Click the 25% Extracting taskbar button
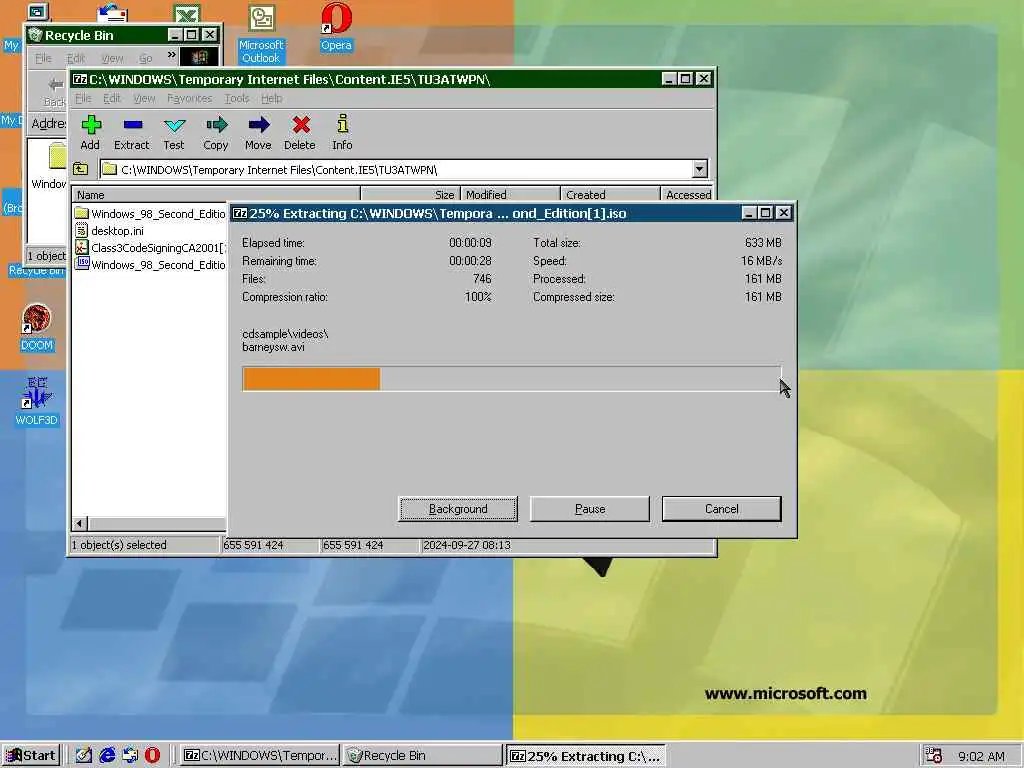The image size is (1024, 768). (x=586, y=756)
